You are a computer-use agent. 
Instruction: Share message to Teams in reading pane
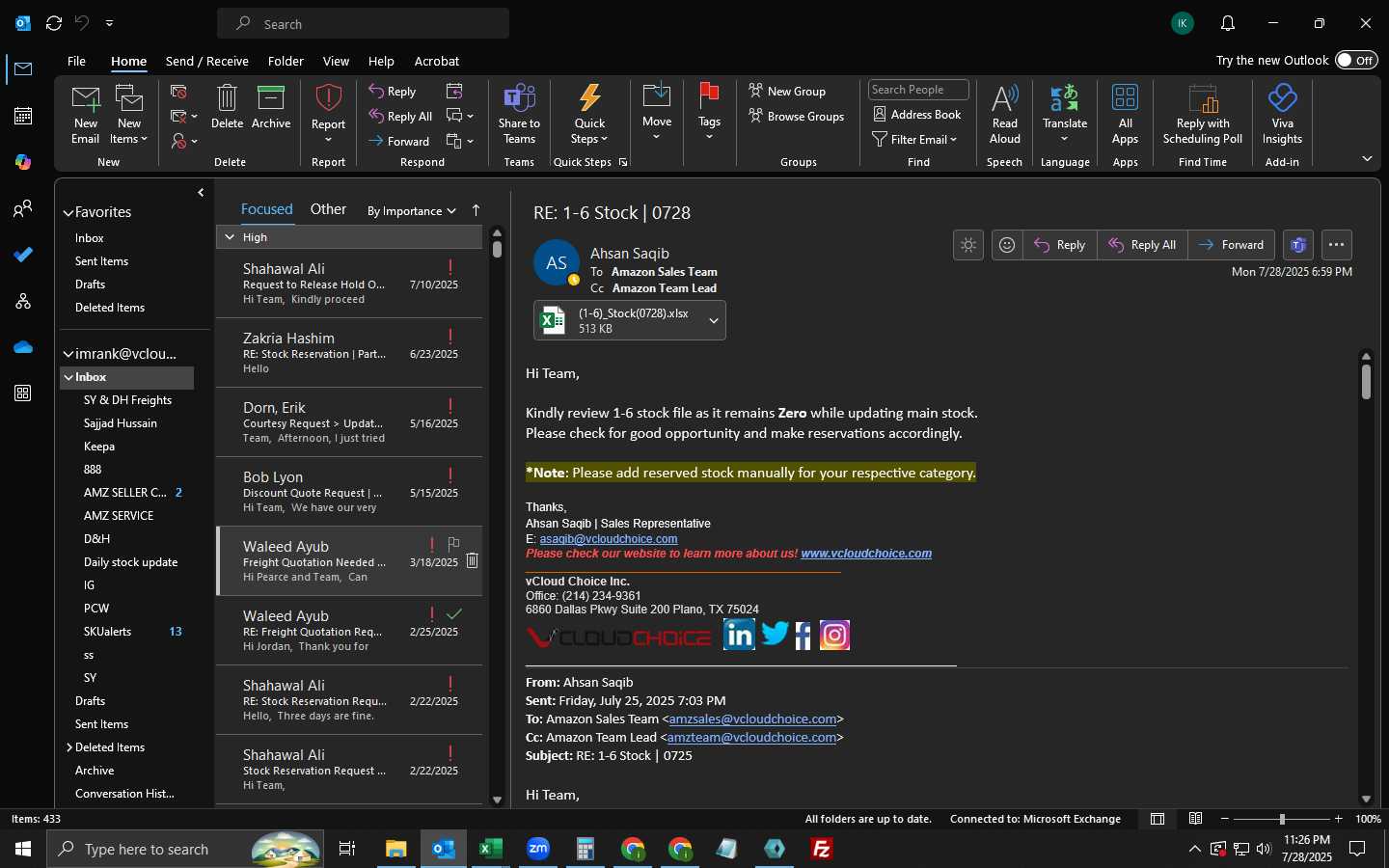point(1298,245)
